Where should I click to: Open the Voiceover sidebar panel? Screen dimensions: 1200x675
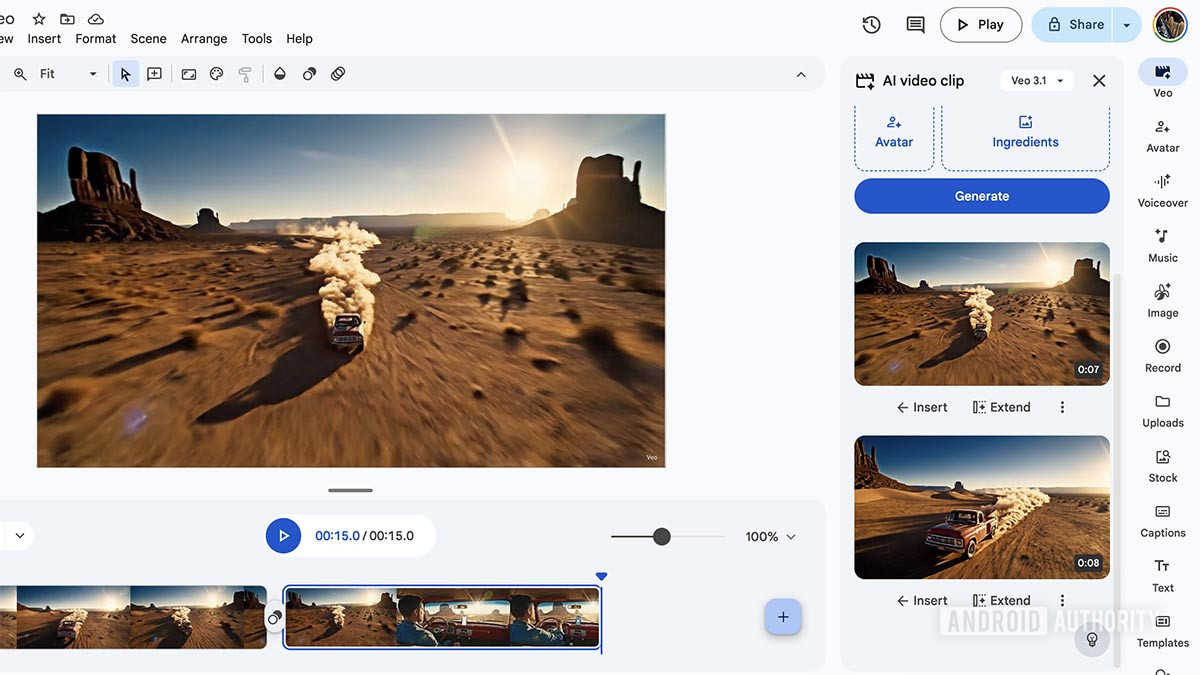click(1162, 191)
